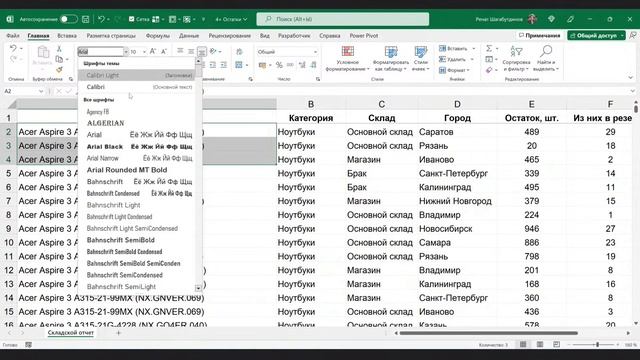This screenshot has height=360, width=640.
Task: Click the Decrease Font Size icon
Action: click(x=164, y=51)
